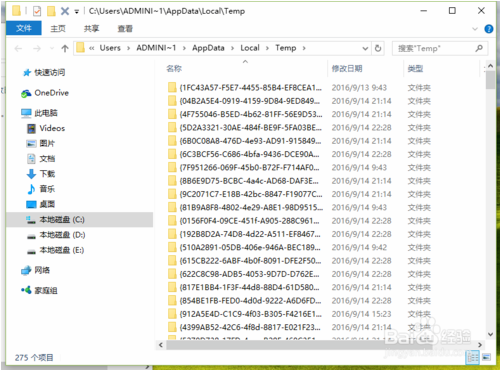
Task: Select folder {04B2A5E4-0919-4159-9D84-9ED849...
Action: pos(250,101)
